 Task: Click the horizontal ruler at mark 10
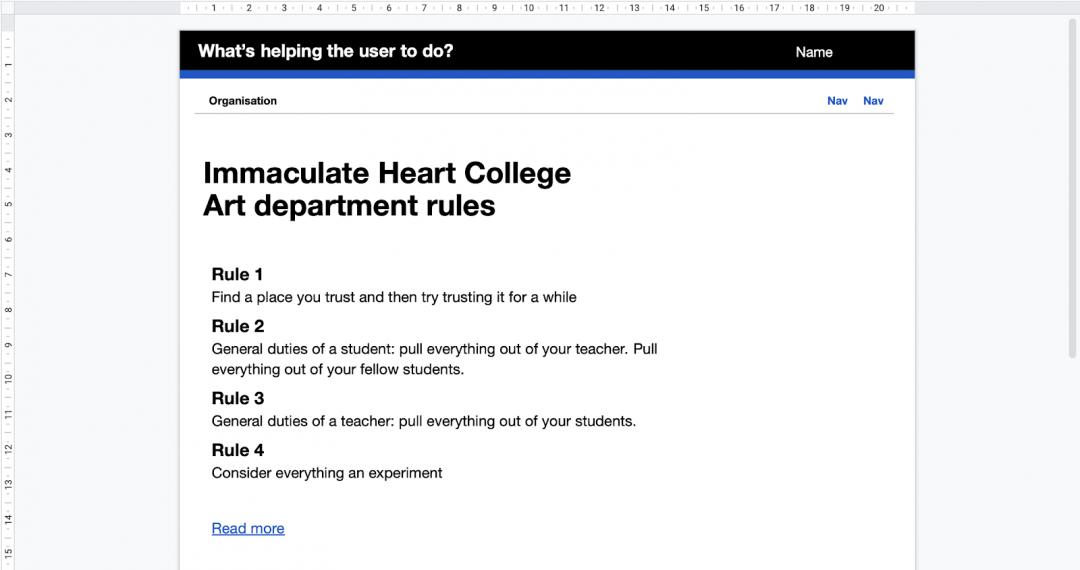pos(528,8)
